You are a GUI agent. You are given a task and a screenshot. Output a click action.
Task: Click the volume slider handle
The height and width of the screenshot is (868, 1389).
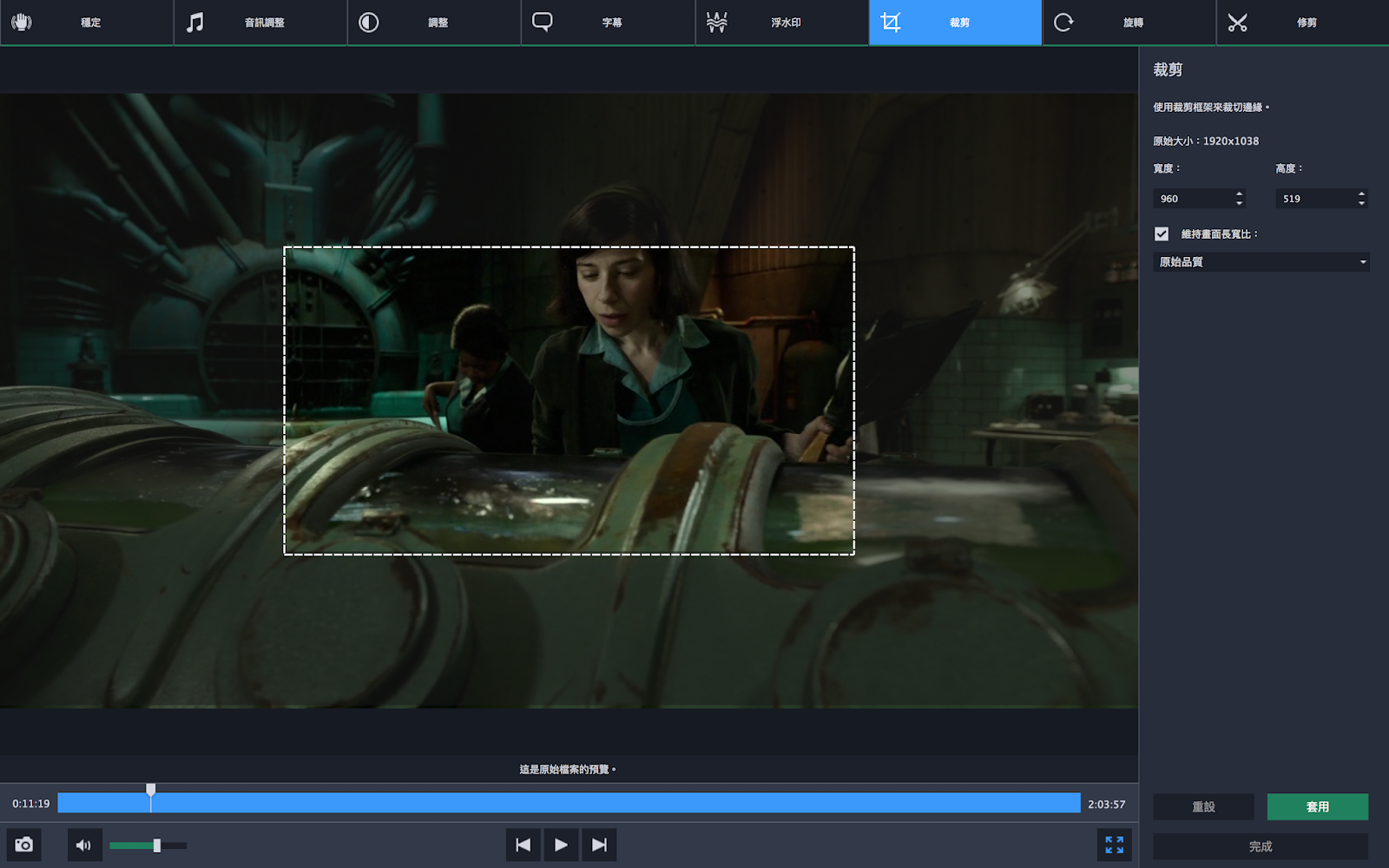(x=157, y=845)
